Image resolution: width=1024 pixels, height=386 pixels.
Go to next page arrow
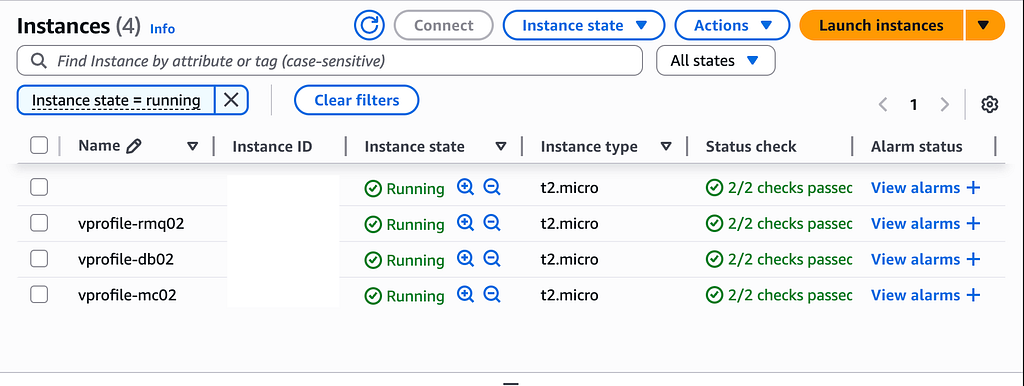(x=944, y=105)
